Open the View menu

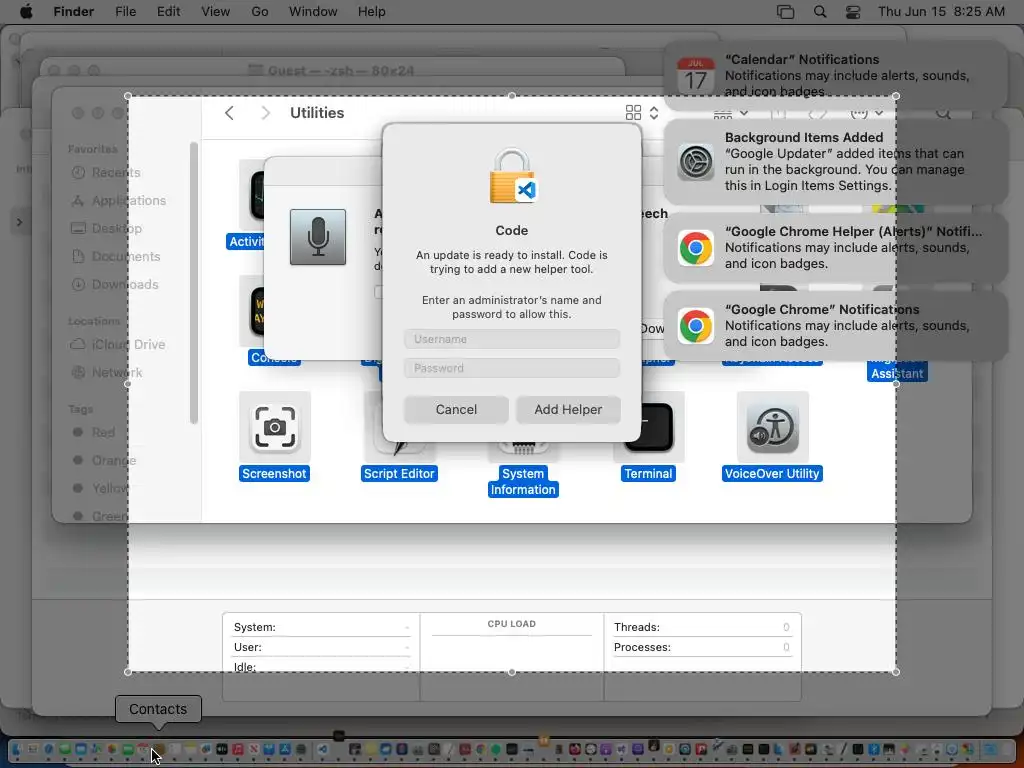click(216, 12)
